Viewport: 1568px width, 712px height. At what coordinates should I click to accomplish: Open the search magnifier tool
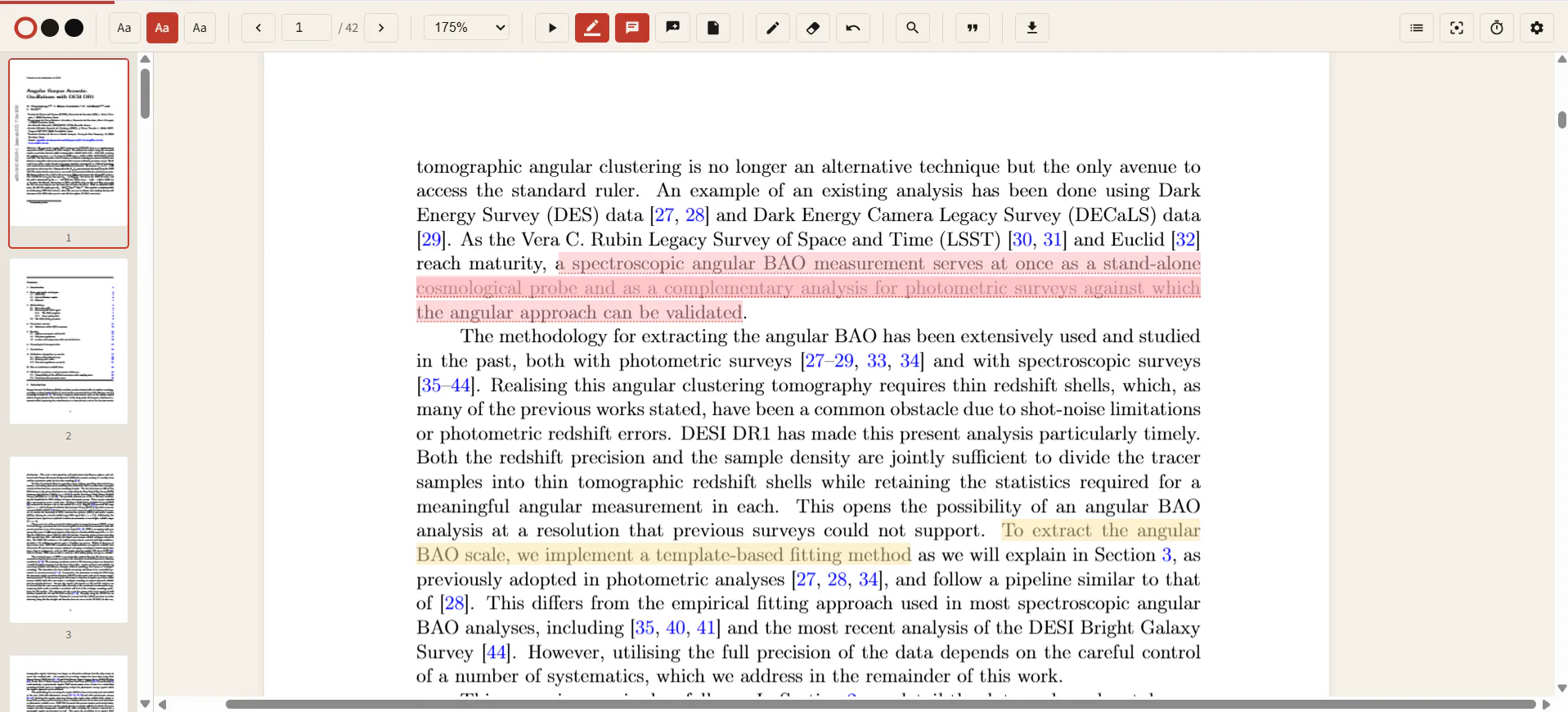[x=913, y=28]
